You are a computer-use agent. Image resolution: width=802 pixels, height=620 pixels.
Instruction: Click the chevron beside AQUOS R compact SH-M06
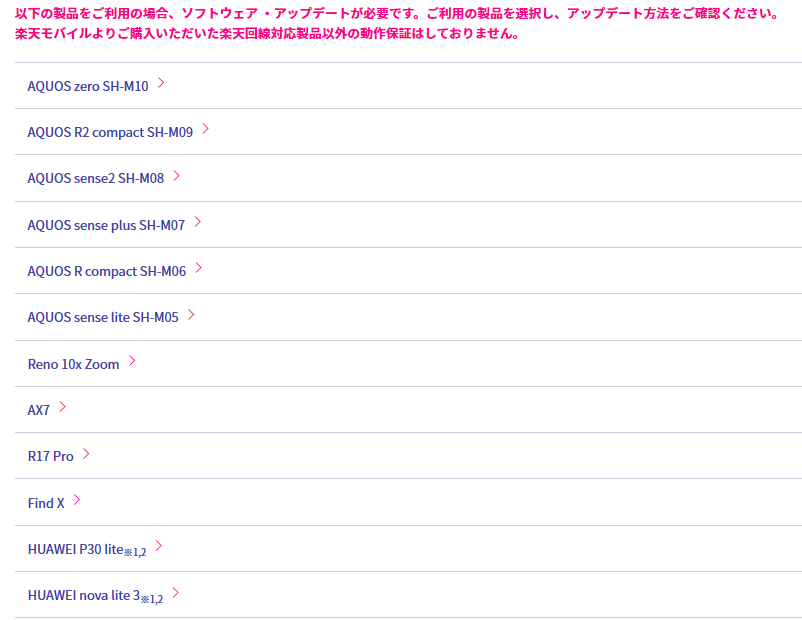(198, 268)
